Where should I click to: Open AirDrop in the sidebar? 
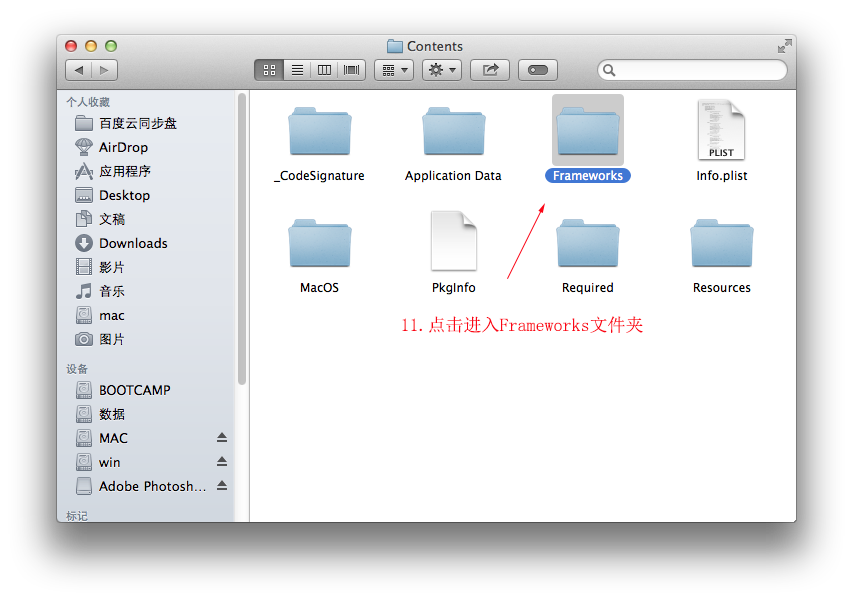tap(147, 147)
